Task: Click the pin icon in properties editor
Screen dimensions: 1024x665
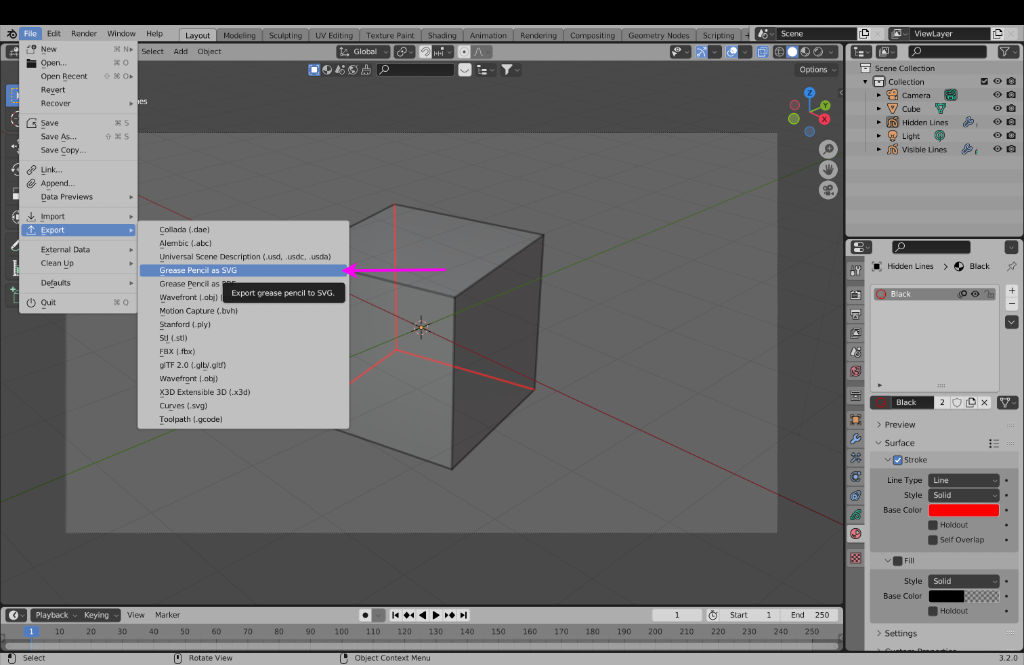Action: [1011, 266]
